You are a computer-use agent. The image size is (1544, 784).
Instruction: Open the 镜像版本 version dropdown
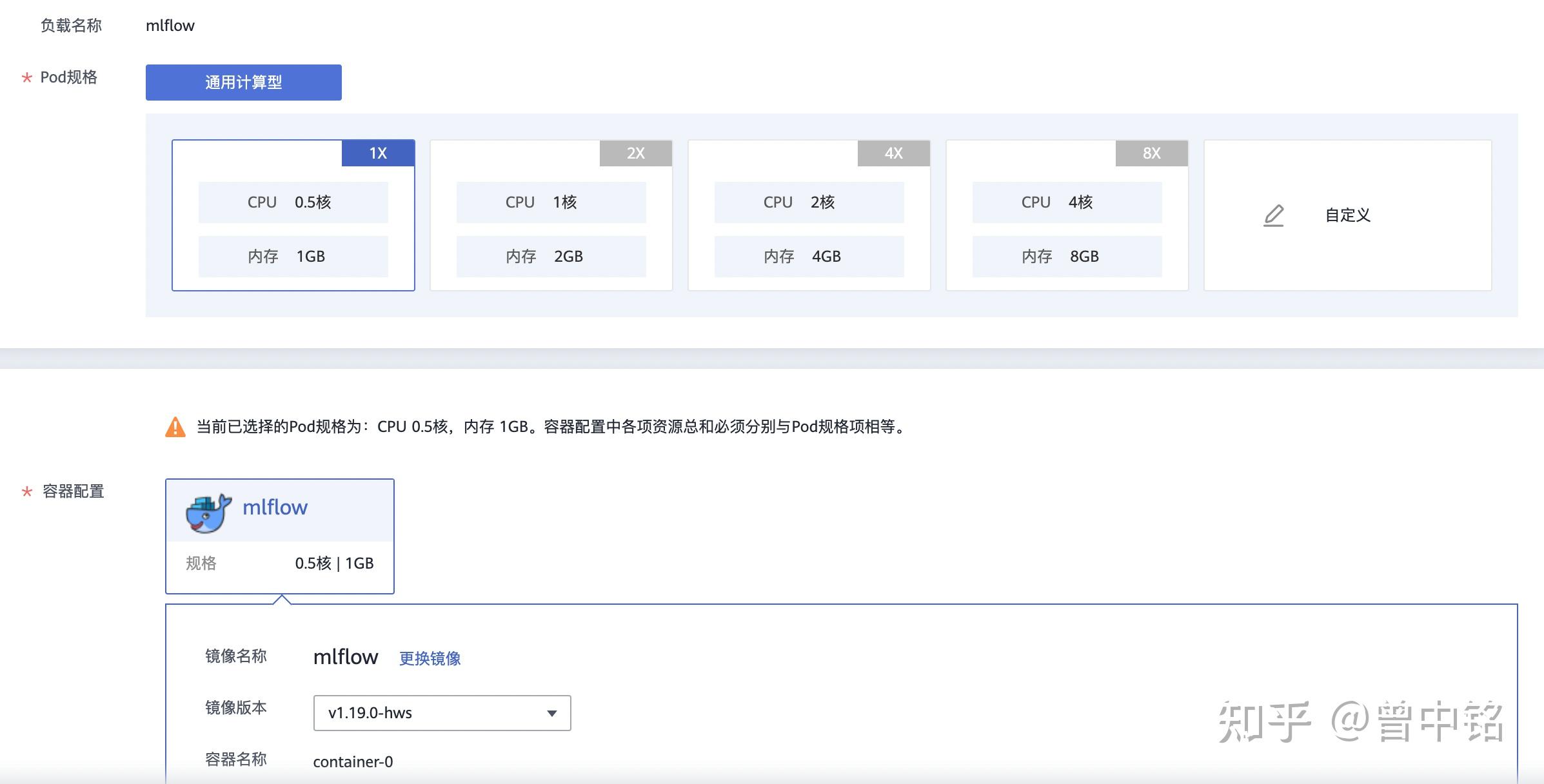click(441, 713)
